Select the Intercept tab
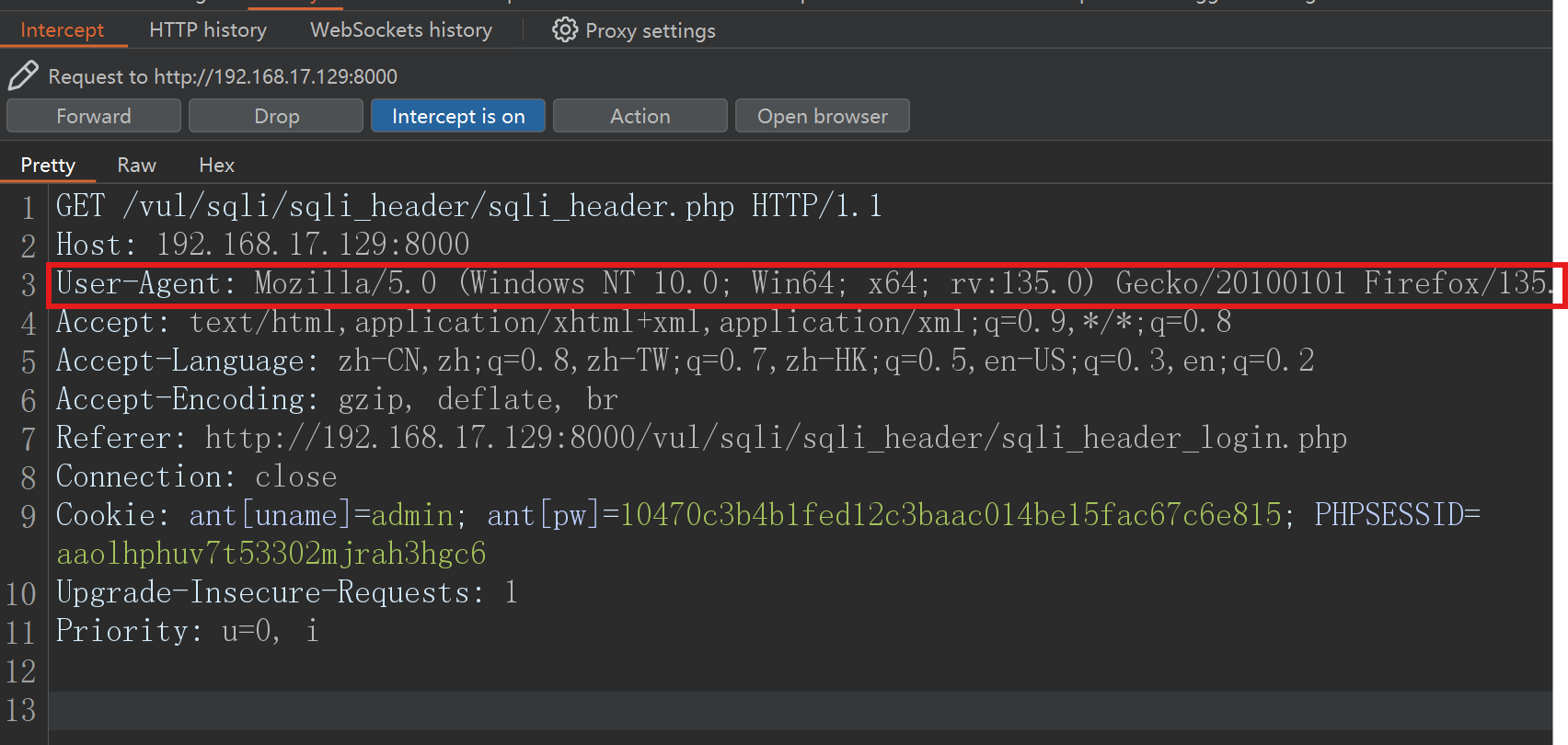The height and width of the screenshot is (745, 1568). tap(63, 30)
